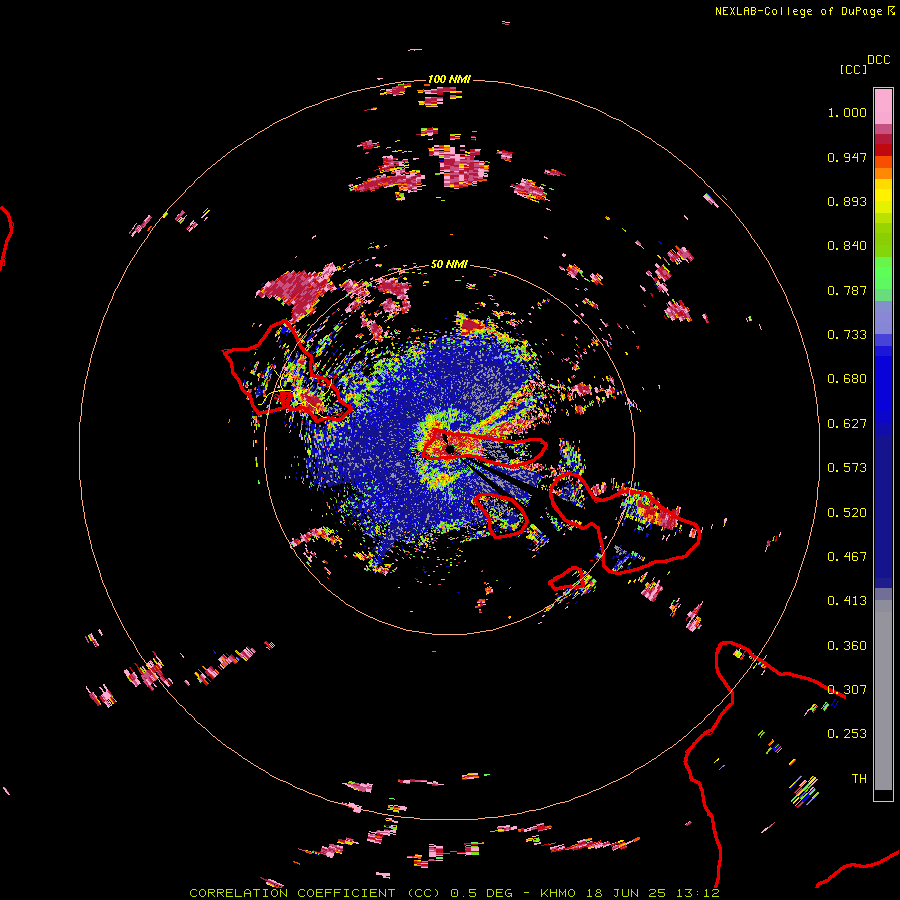Click the 1.000 value on color scale
This screenshot has height=900, width=900.
coord(847,112)
